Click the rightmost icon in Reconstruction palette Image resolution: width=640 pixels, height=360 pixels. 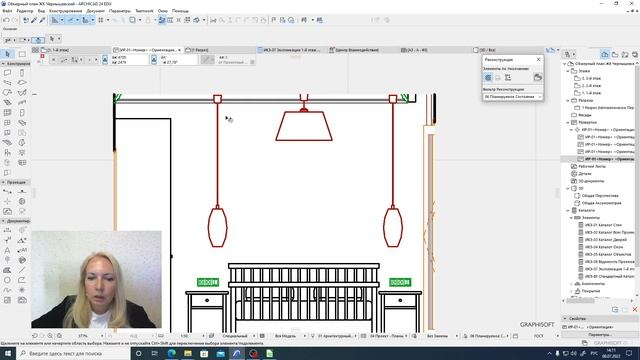point(538,78)
